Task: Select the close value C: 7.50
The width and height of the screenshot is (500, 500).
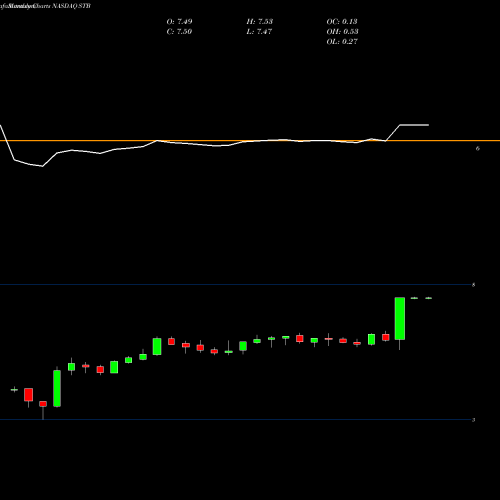Action: pos(179,31)
